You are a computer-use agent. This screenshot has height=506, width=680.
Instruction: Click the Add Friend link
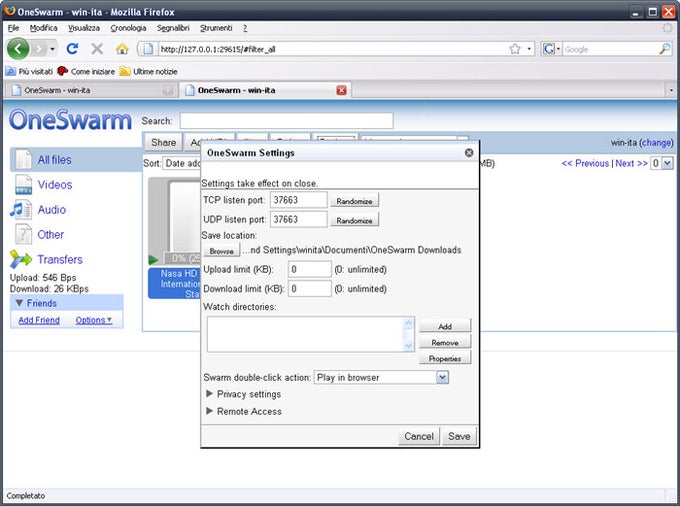point(39,320)
